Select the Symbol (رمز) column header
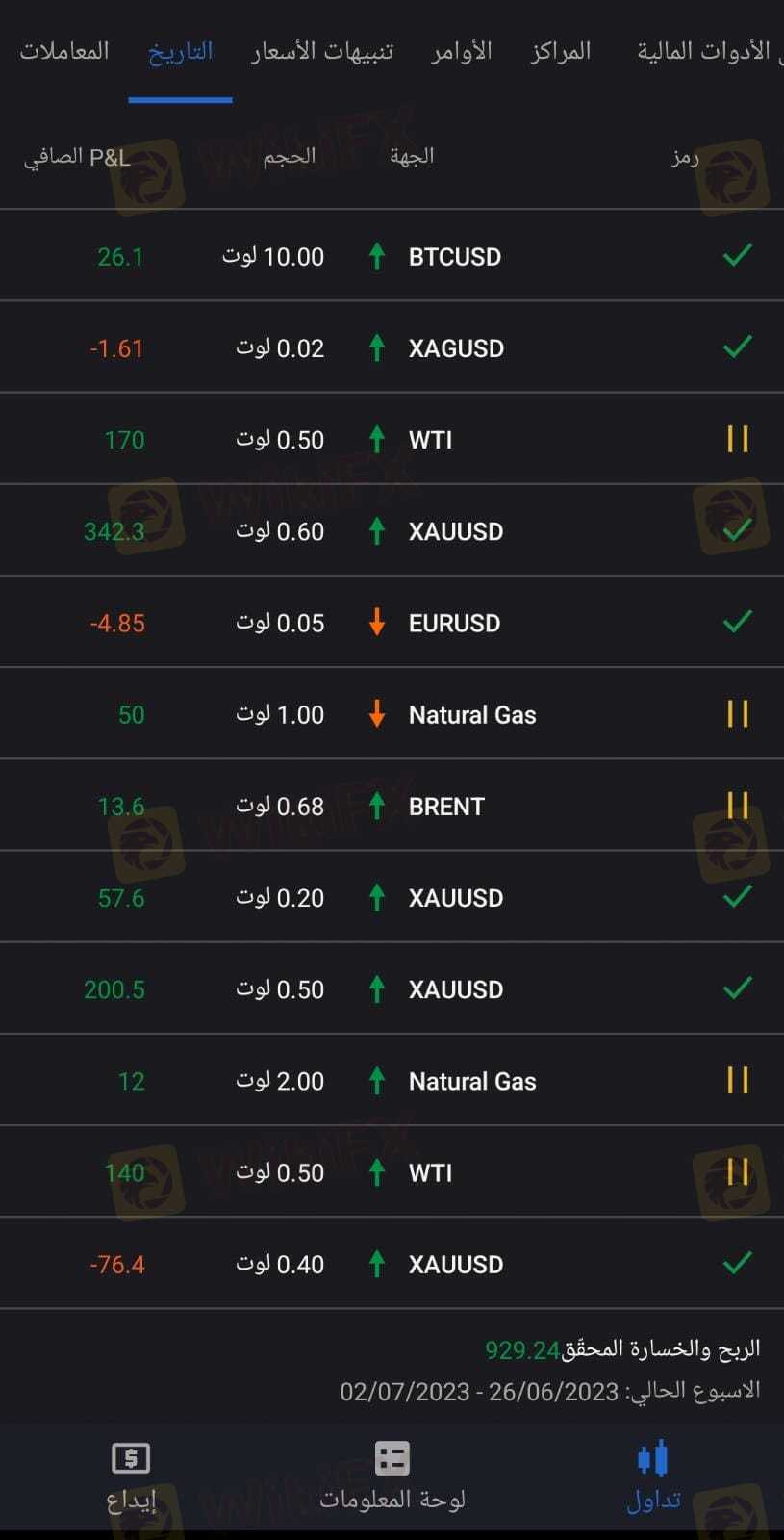Image resolution: width=784 pixels, height=1540 pixels. coord(685,157)
